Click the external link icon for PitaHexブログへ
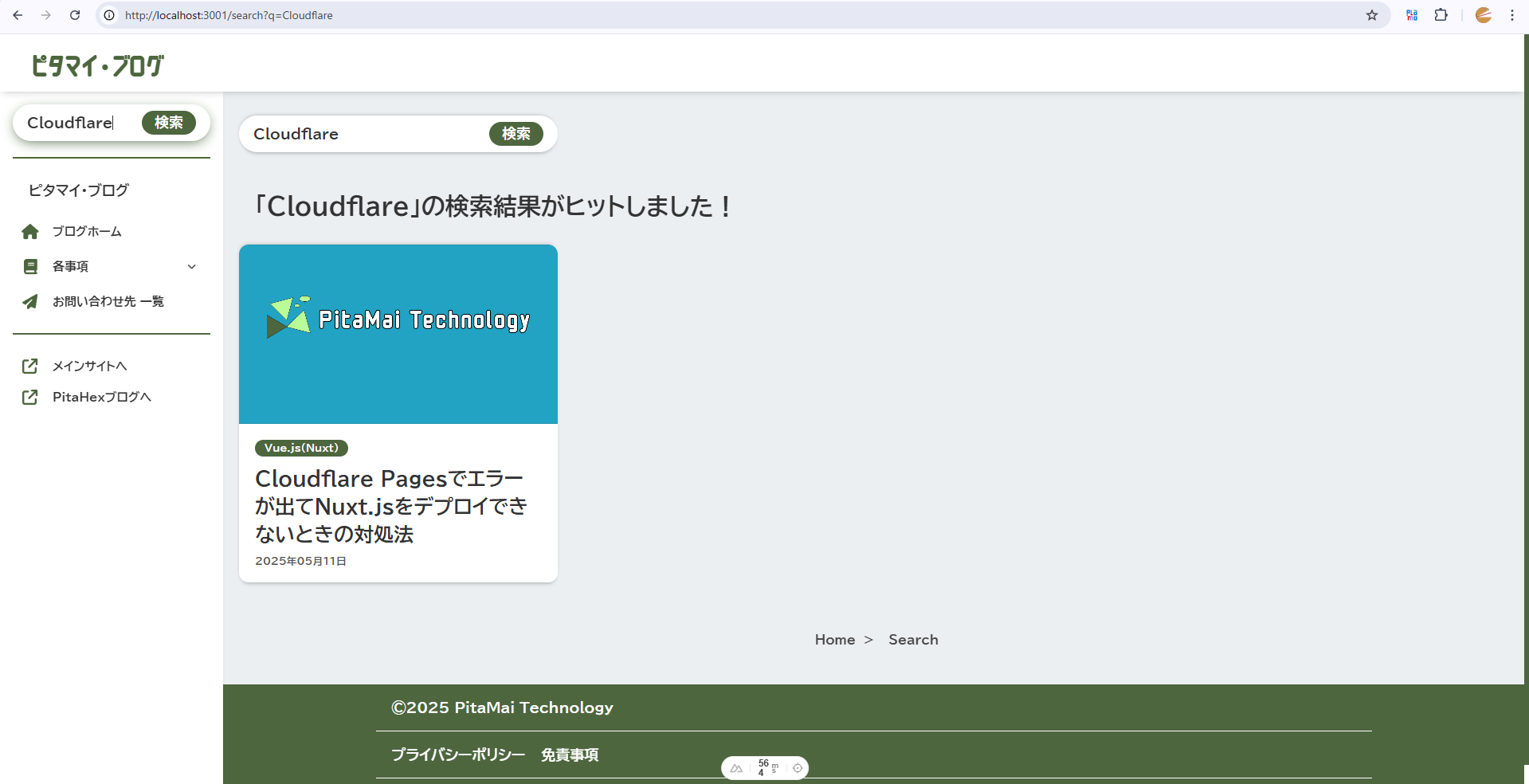 [30, 398]
